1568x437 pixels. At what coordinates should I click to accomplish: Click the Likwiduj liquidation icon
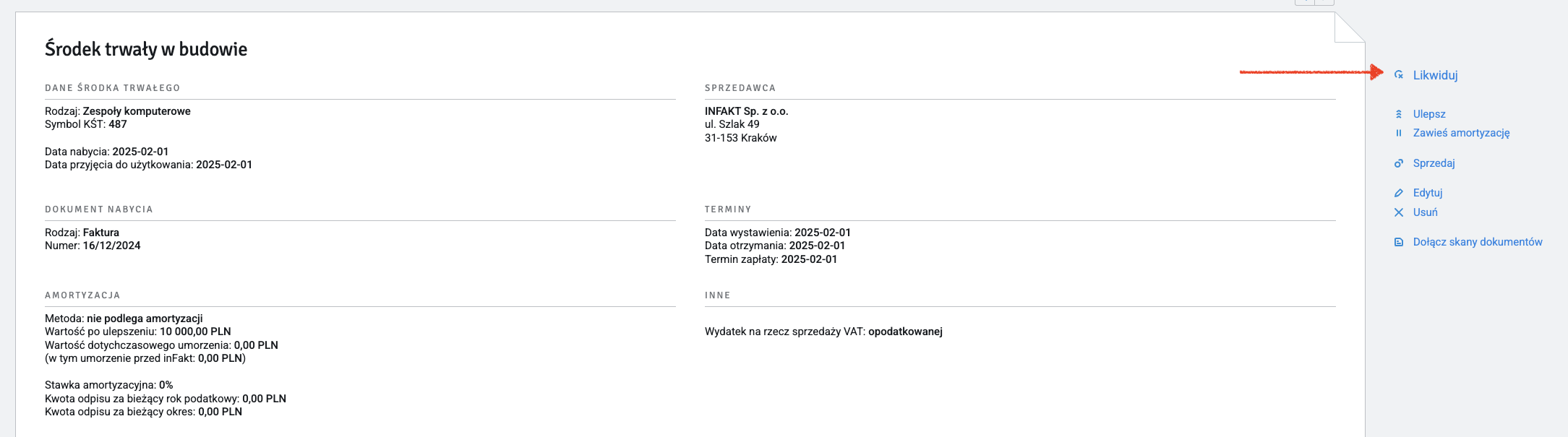(x=1399, y=75)
